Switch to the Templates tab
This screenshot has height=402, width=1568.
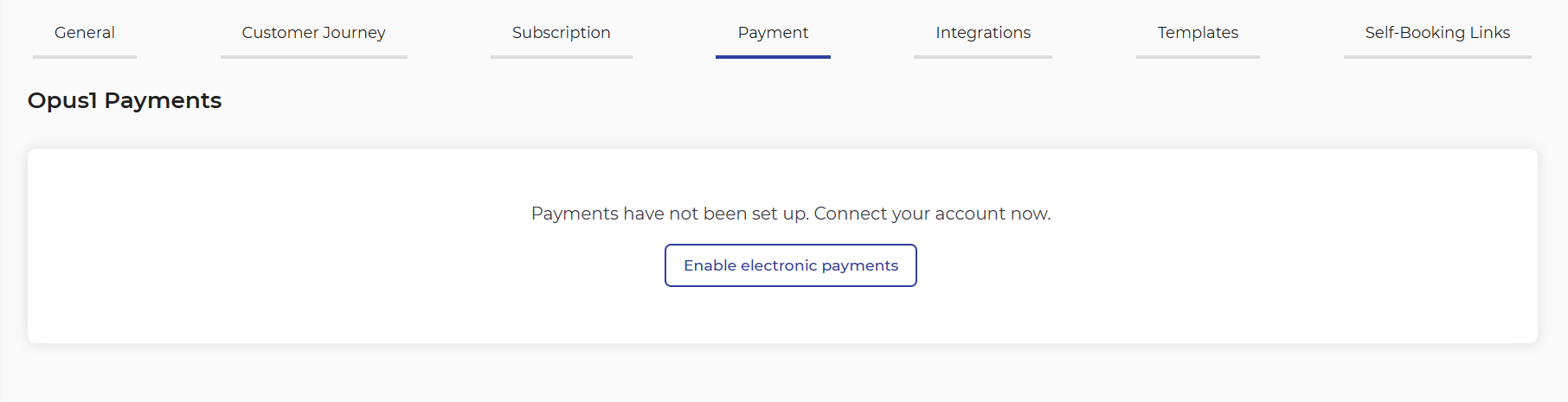tap(1198, 33)
